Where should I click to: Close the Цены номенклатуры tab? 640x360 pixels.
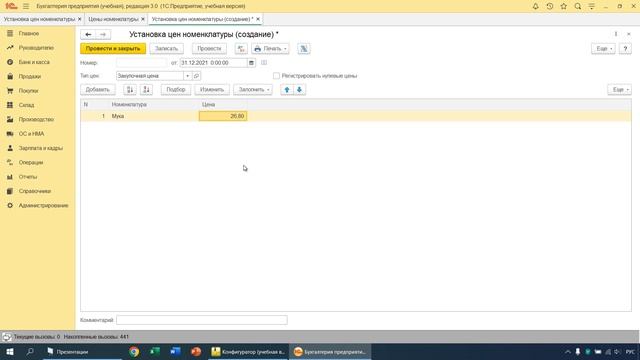tap(143, 19)
